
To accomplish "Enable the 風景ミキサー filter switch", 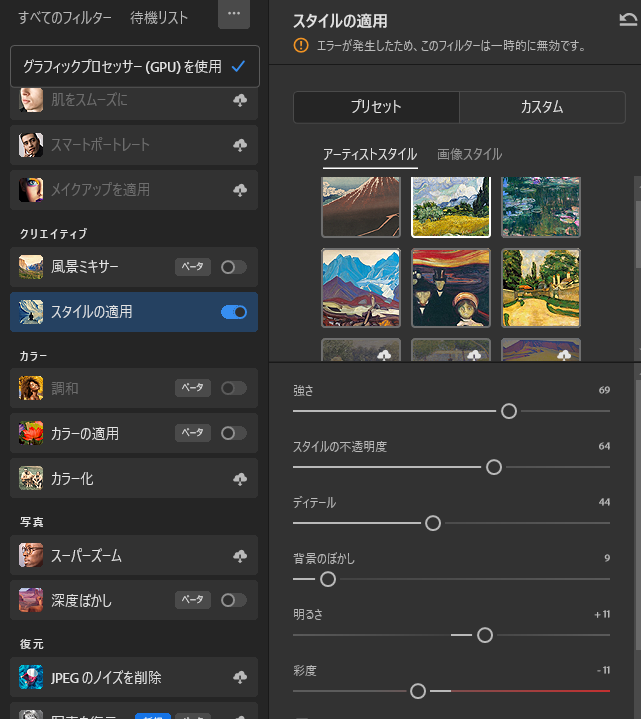I will point(233,267).
